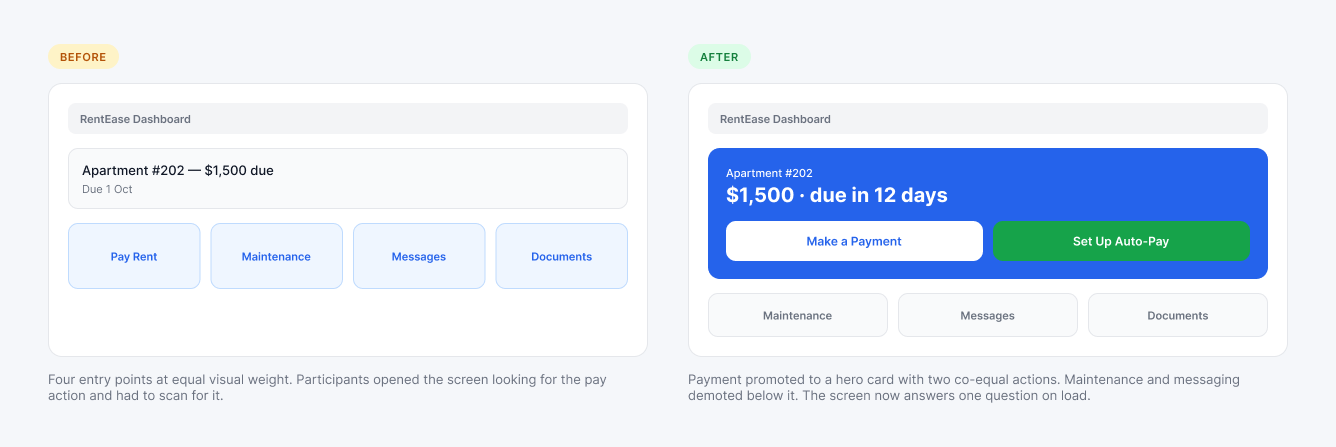Screen dimensions: 1336x447
Task: Click the RentEase Dashboard bar in the After mockup
Action: point(988,118)
